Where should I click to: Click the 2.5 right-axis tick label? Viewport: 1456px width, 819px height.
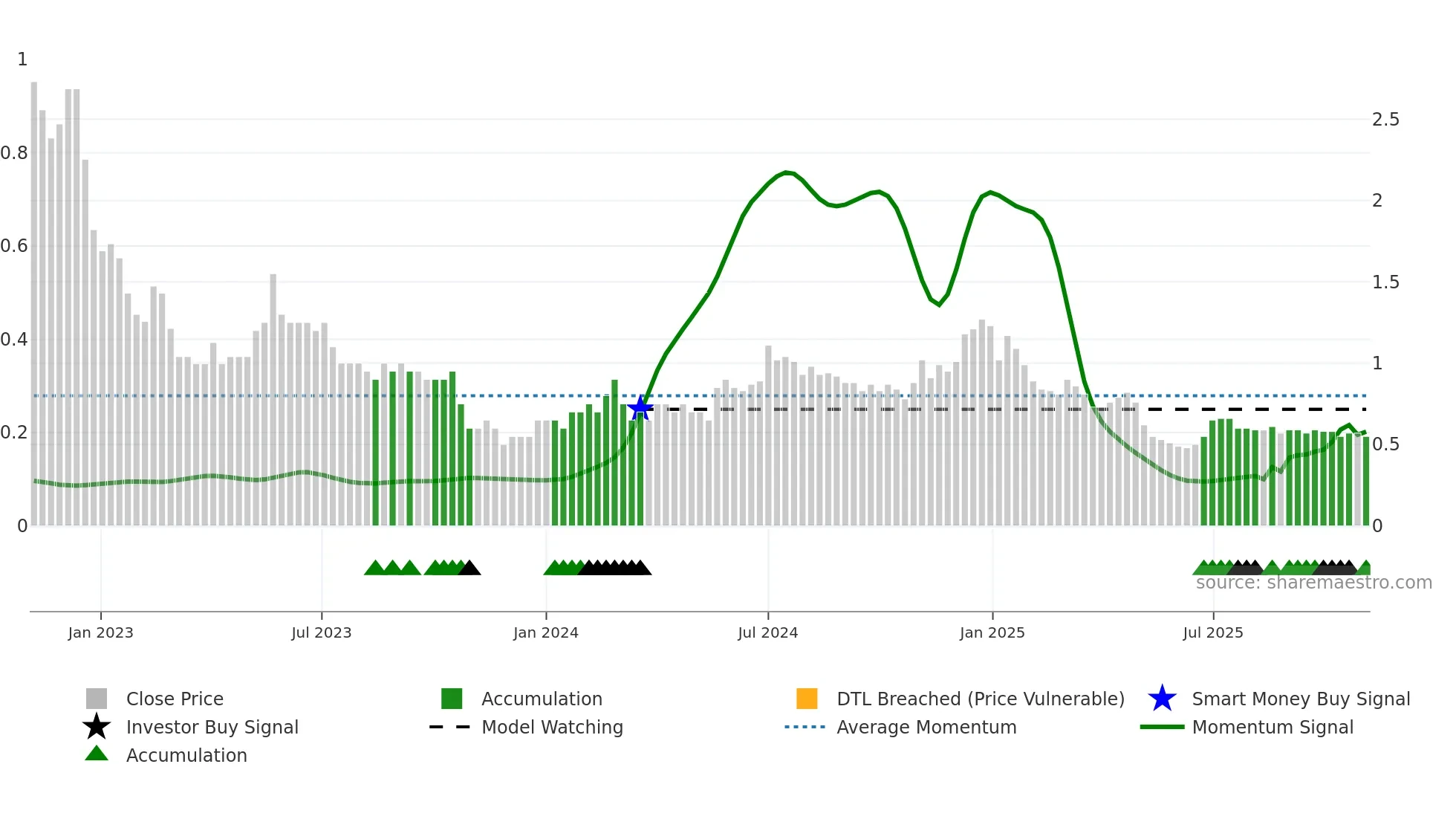[1385, 120]
